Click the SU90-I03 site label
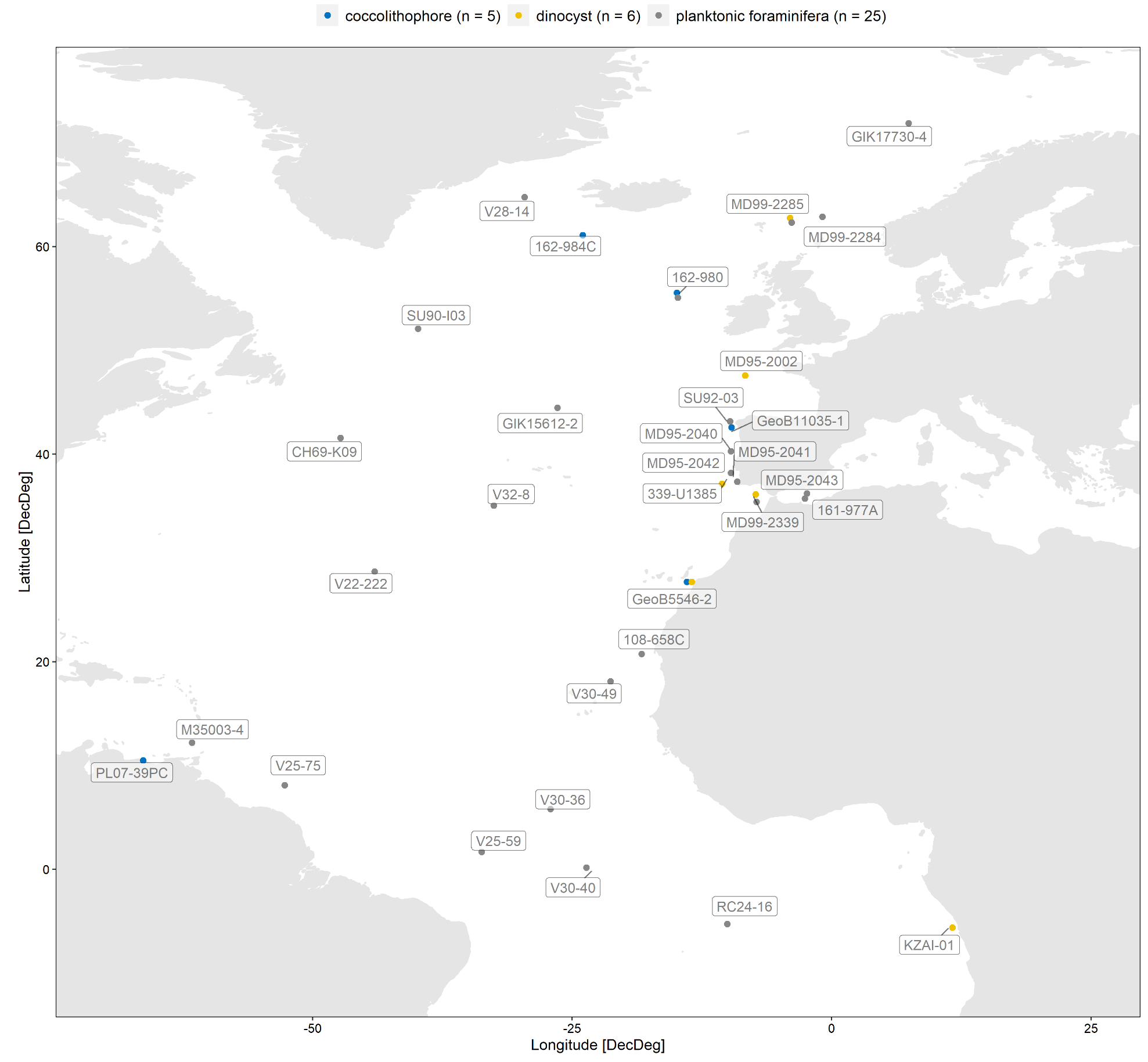The image size is (1148, 1062). click(436, 315)
